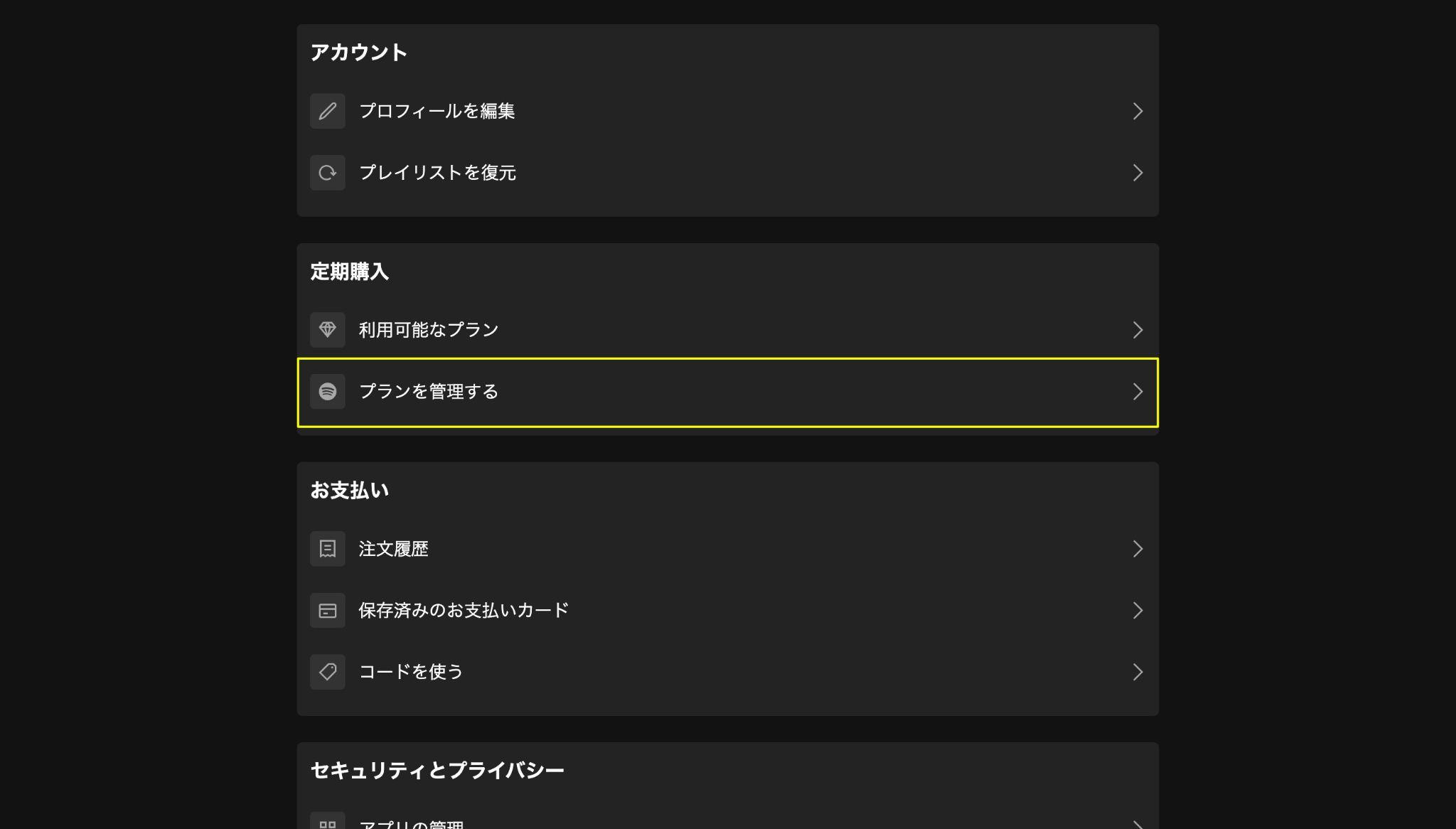Image resolution: width=1456 pixels, height=829 pixels.
Task: Expand the chevron on 利用可能なプラン row
Action: 1137,330
